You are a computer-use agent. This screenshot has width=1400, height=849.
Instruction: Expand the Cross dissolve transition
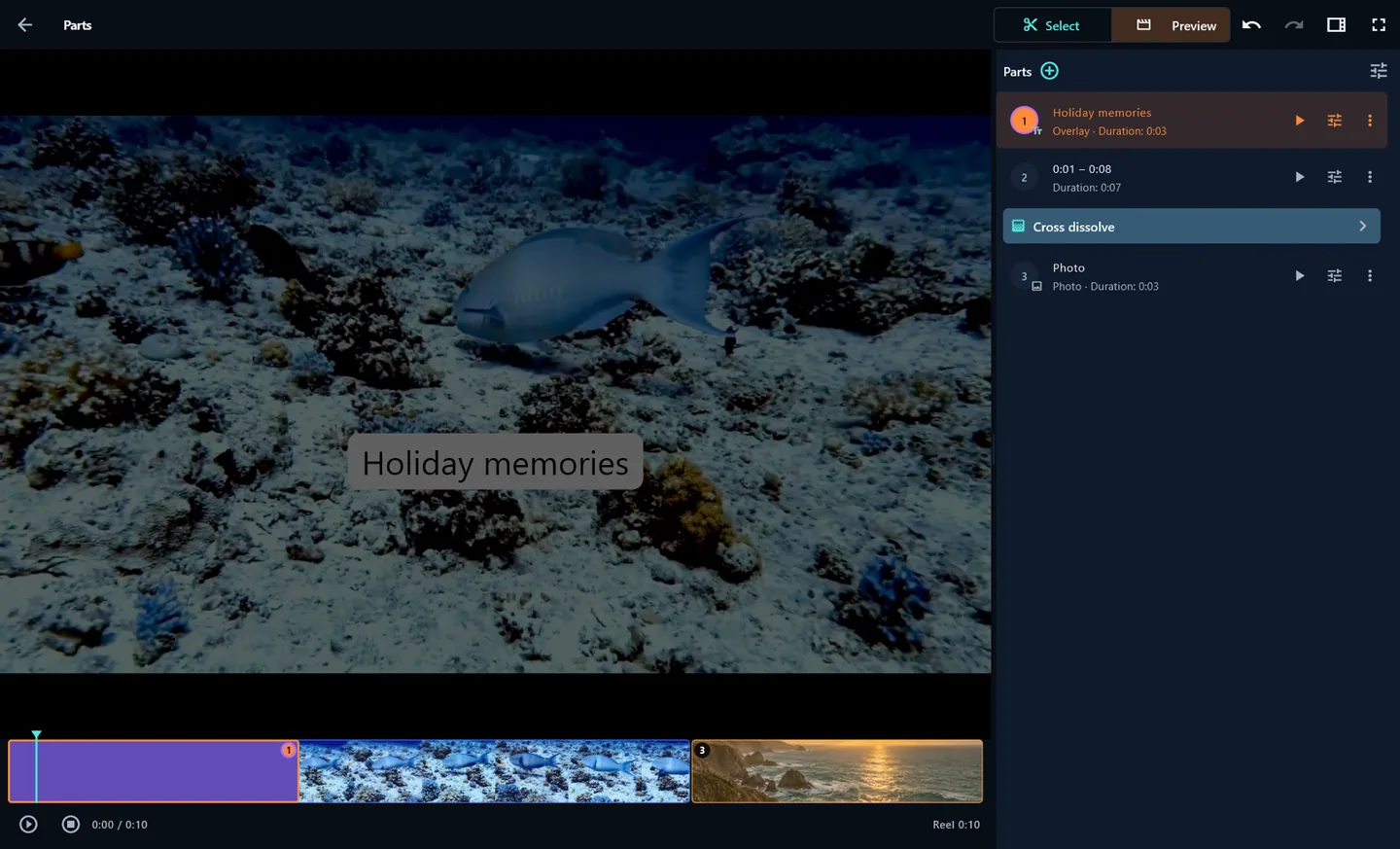coord(1191,226)
